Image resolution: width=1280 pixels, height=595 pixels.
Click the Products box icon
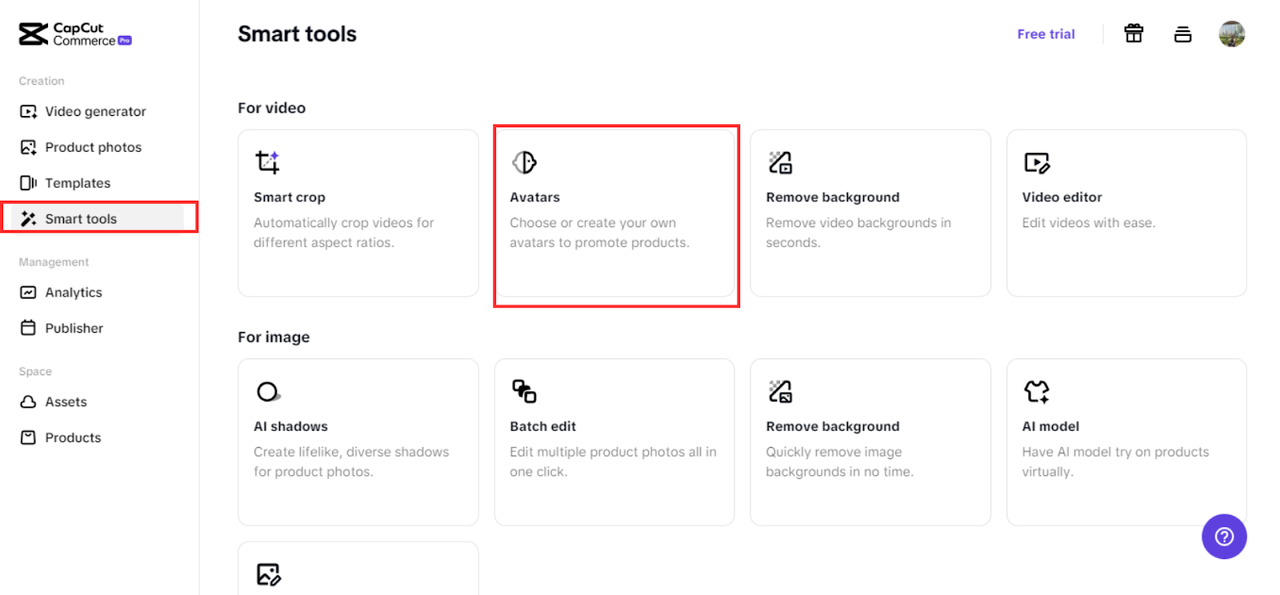[x=28, y=438]
